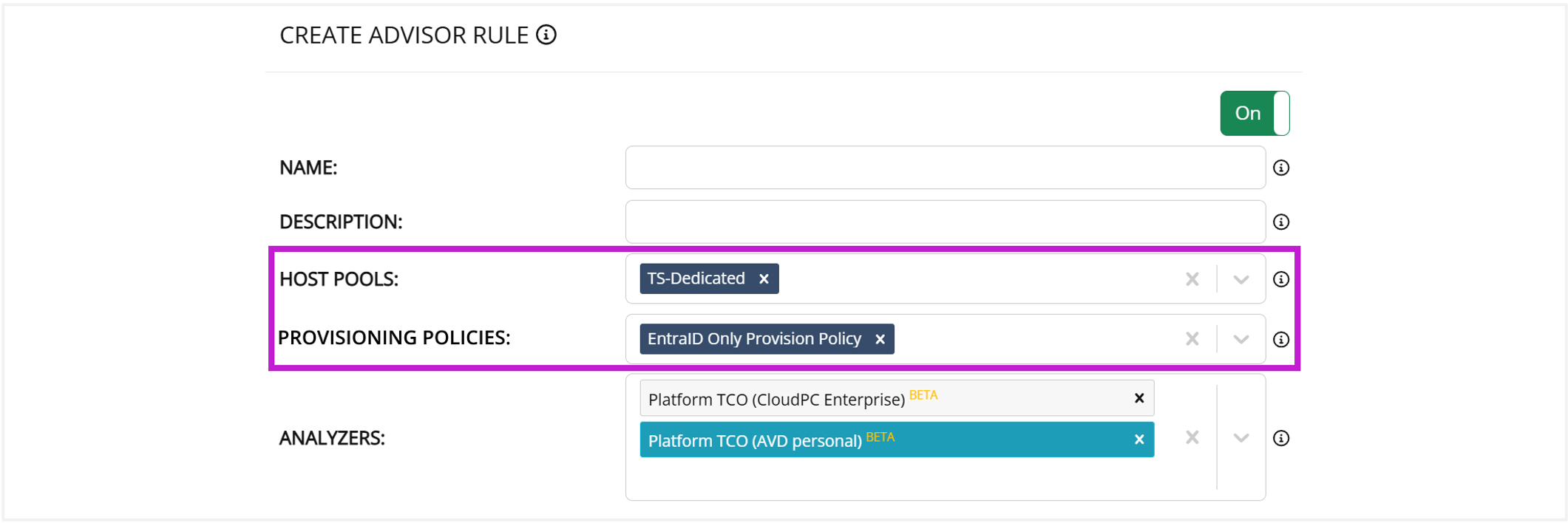This screenshot has height=523, width=1568.
Task: Open the Analyzers dropdown chevron
Action: click(x=1241, y=438)
